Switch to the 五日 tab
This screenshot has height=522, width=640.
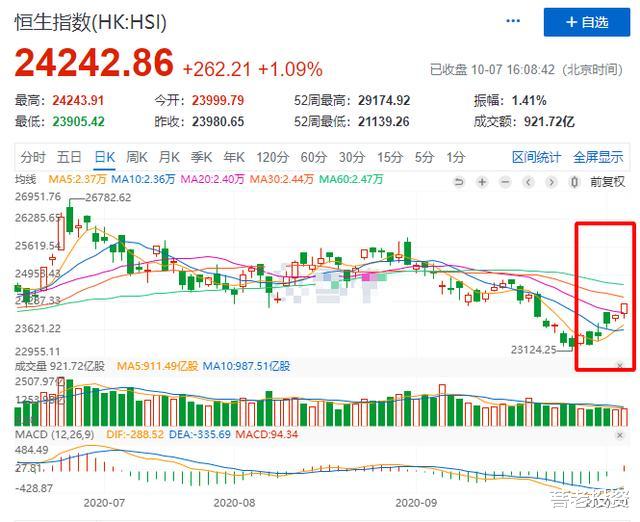coord(69,157)
